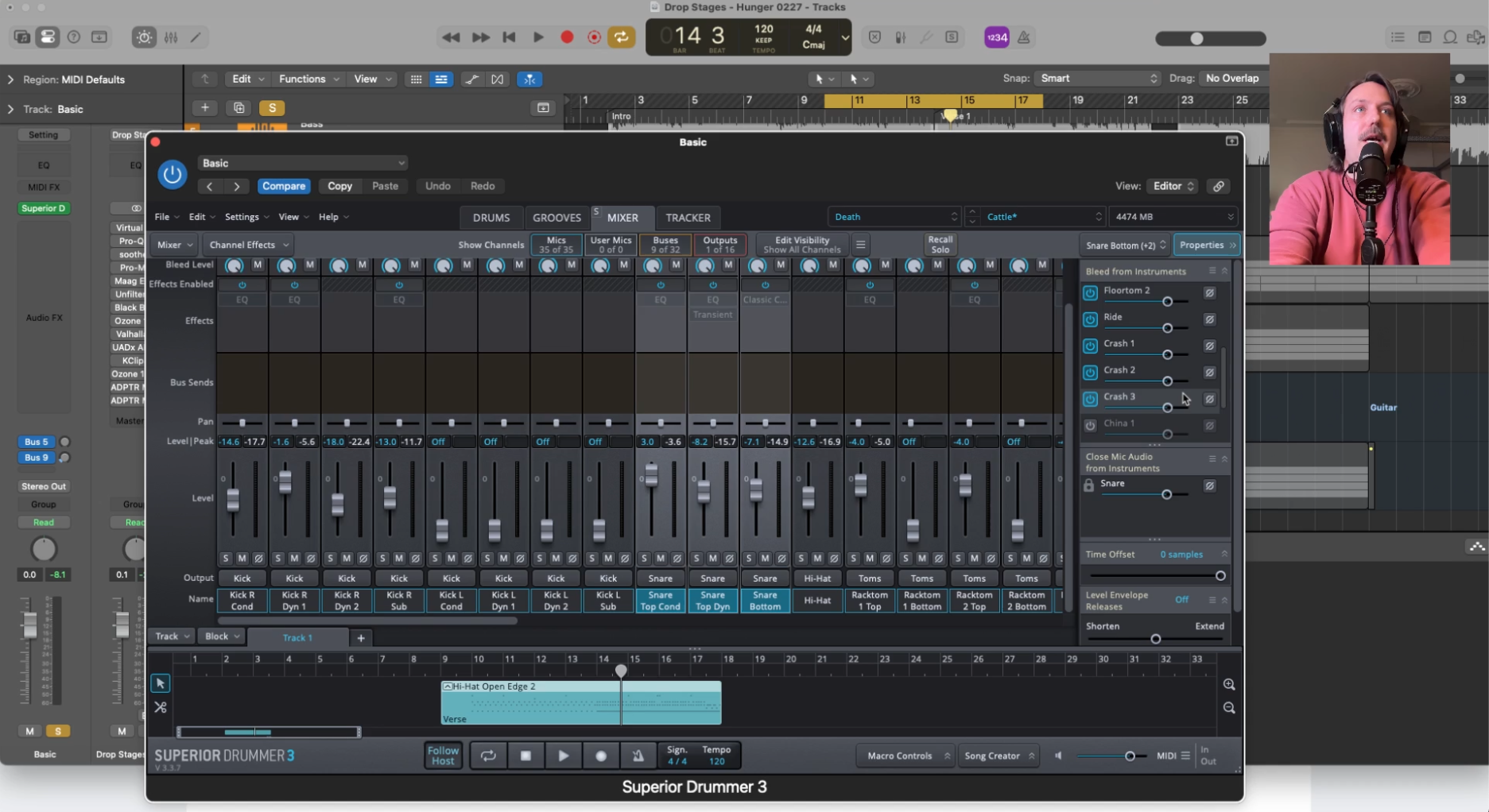Expand the Song Creator panel

tap(998, 756)
